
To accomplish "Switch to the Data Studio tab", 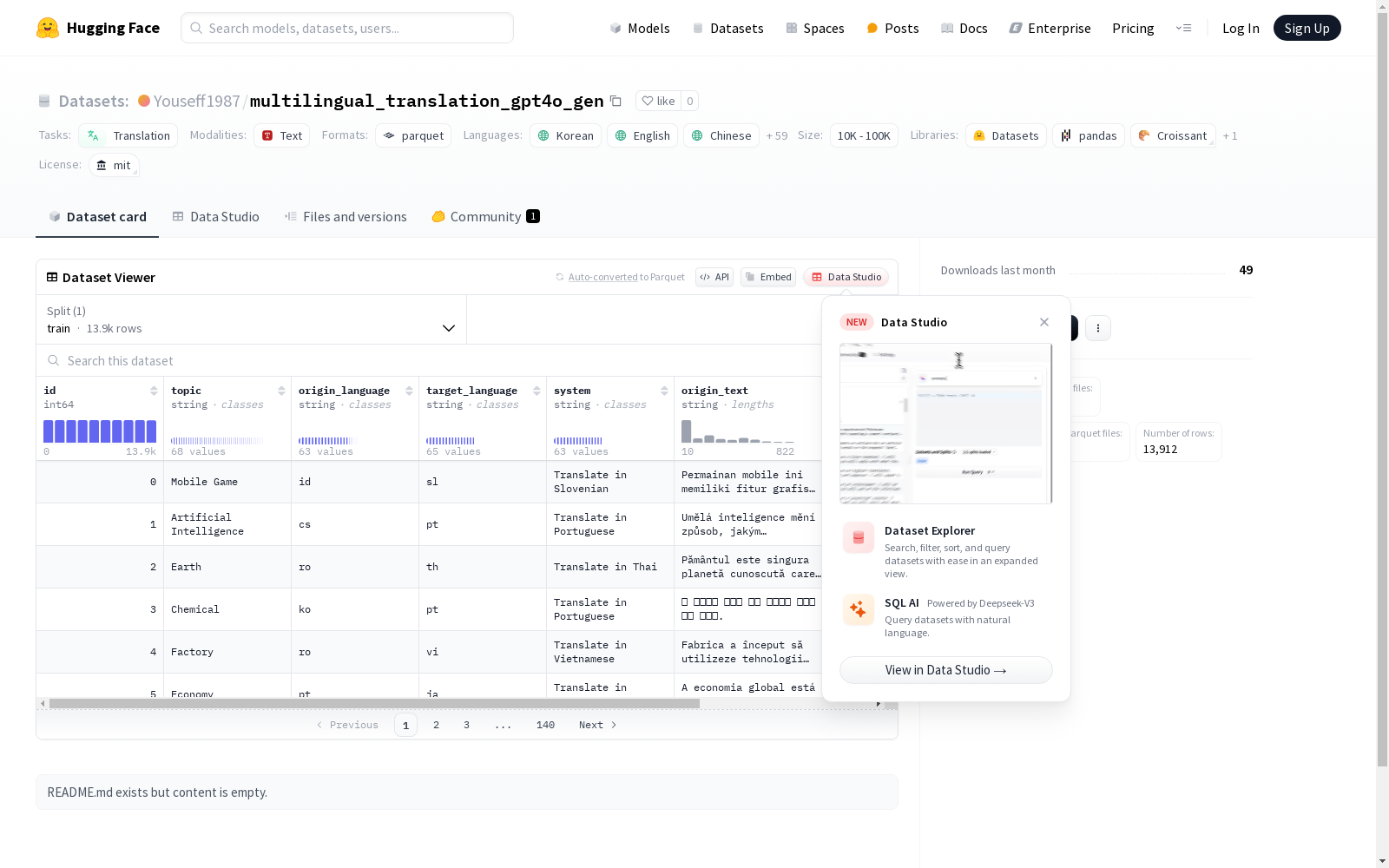I will click(215, 217).
